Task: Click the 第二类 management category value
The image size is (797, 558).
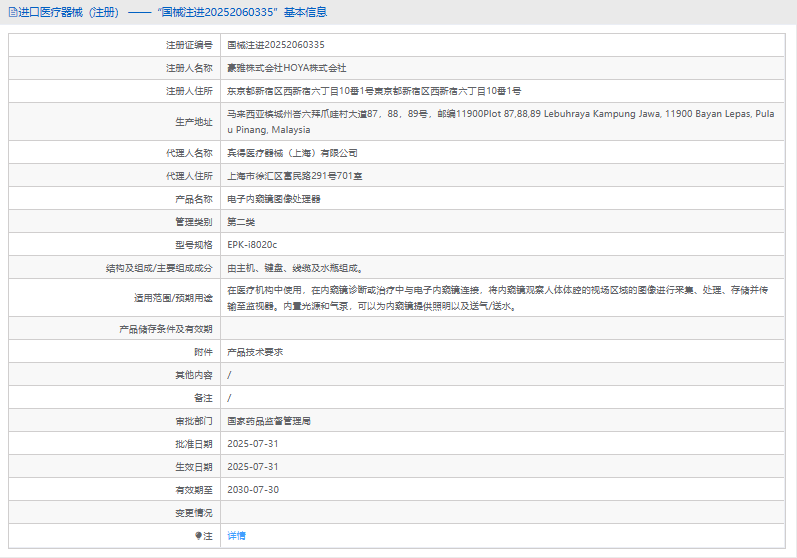Action: click(242, 222)
